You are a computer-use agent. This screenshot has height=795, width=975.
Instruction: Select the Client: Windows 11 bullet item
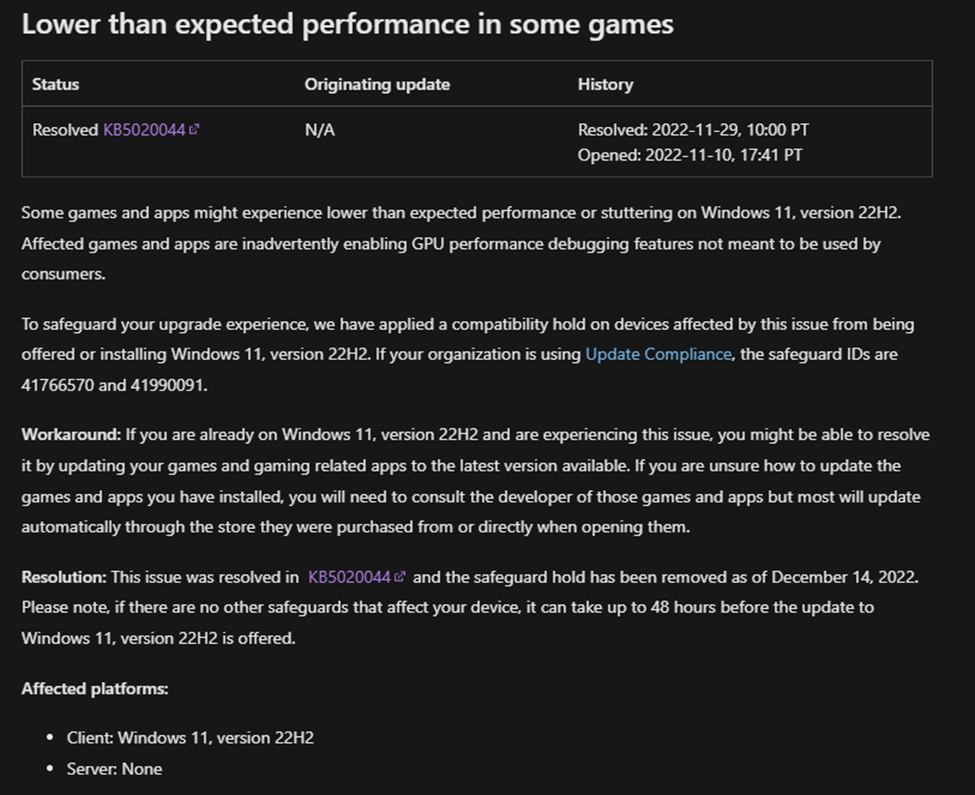pos(190,738)
